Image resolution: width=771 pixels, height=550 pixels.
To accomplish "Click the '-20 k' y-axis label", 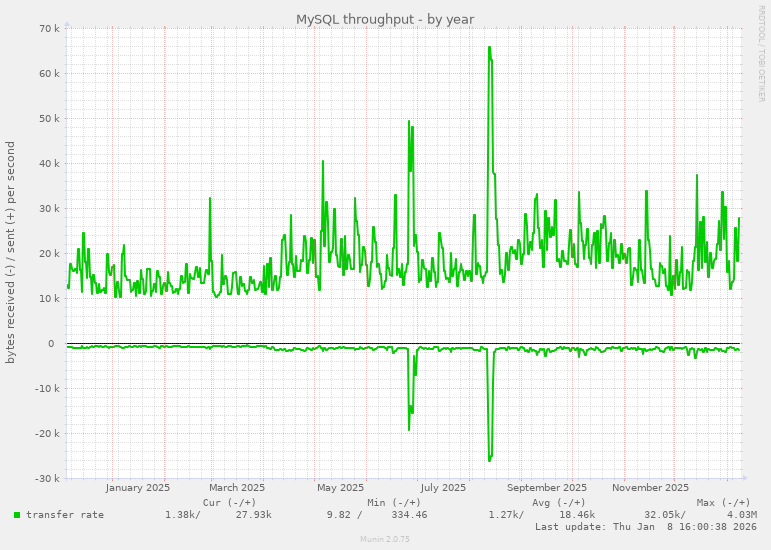I will coord(48,434).
